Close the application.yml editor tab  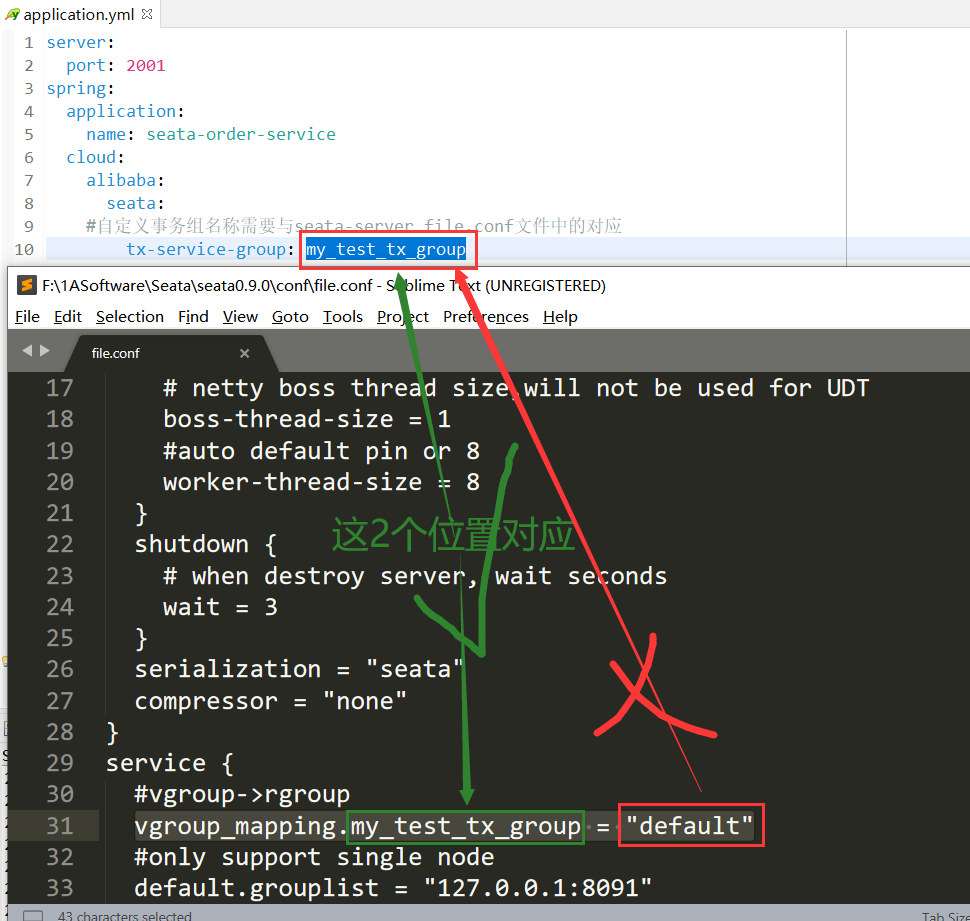coord(147,14)
